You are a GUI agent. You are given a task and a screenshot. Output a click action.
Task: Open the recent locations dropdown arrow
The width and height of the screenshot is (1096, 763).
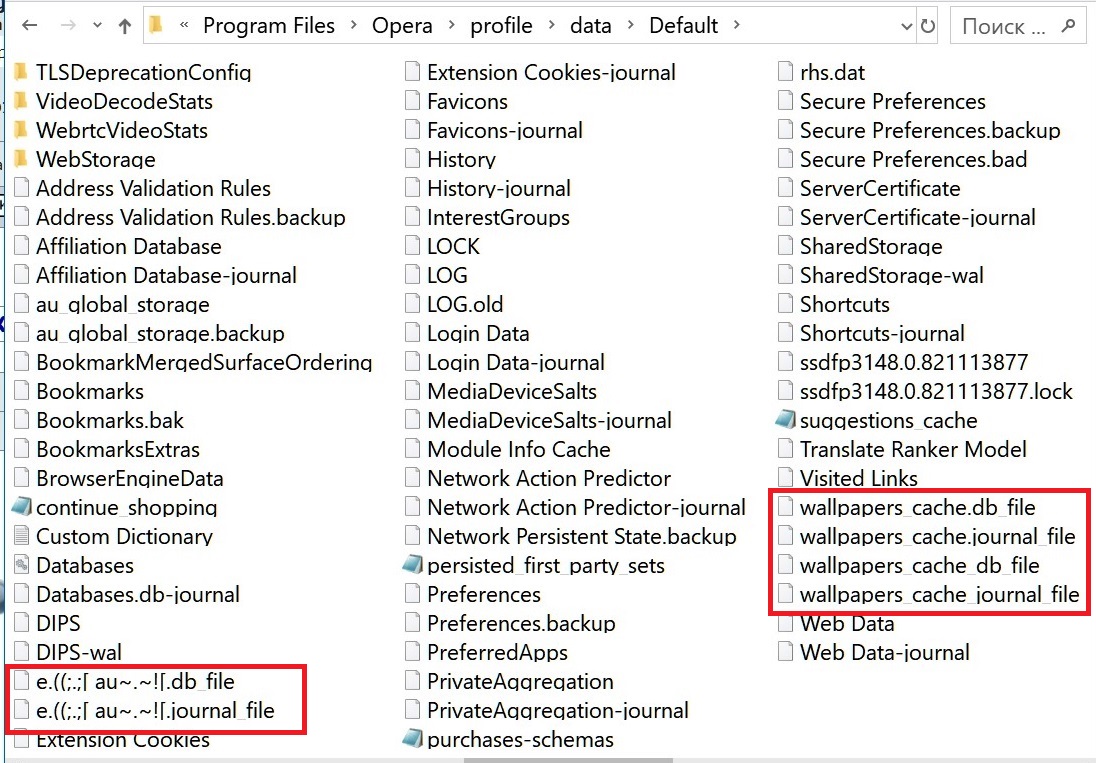click(x=97, y=26)
